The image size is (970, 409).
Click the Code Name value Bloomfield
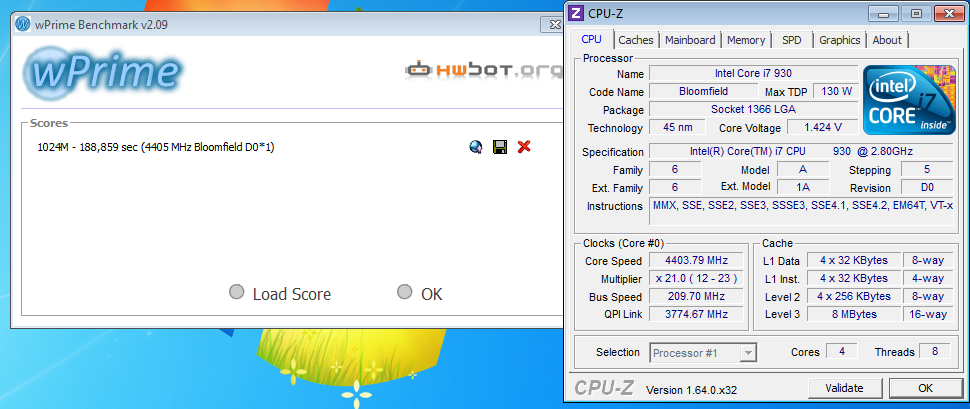point(703,91)
